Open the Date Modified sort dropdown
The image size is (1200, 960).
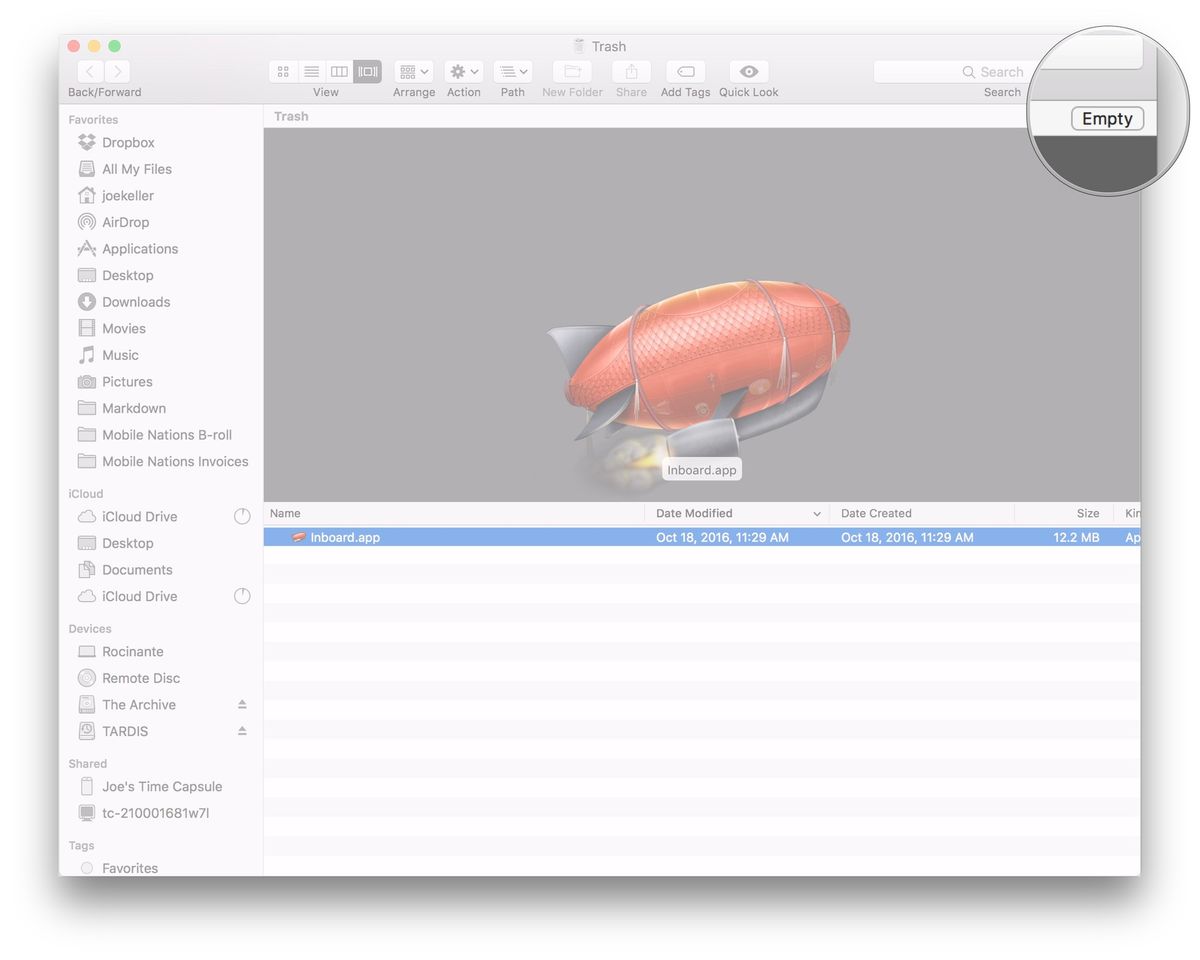tap(818, 513)
